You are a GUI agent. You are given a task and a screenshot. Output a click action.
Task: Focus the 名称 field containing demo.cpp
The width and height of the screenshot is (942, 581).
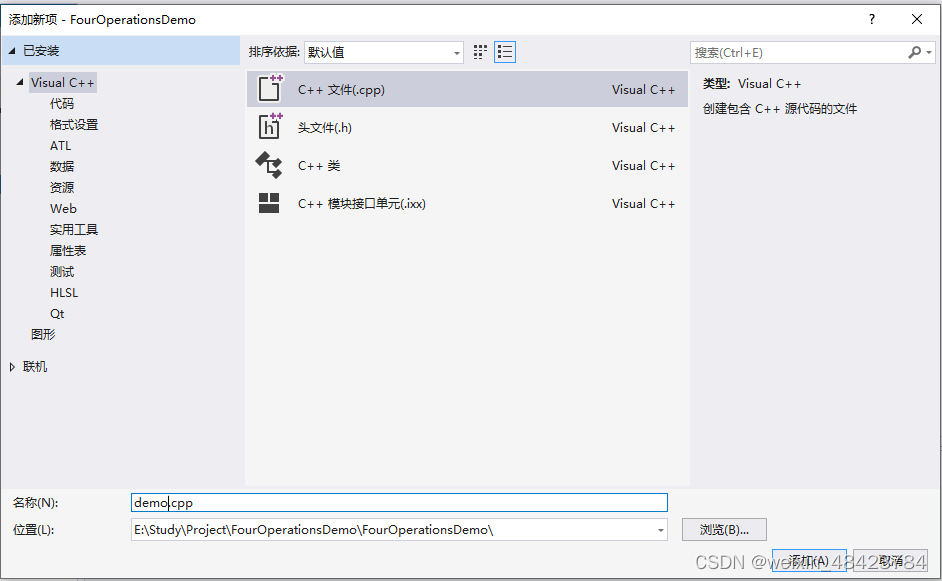399,503
